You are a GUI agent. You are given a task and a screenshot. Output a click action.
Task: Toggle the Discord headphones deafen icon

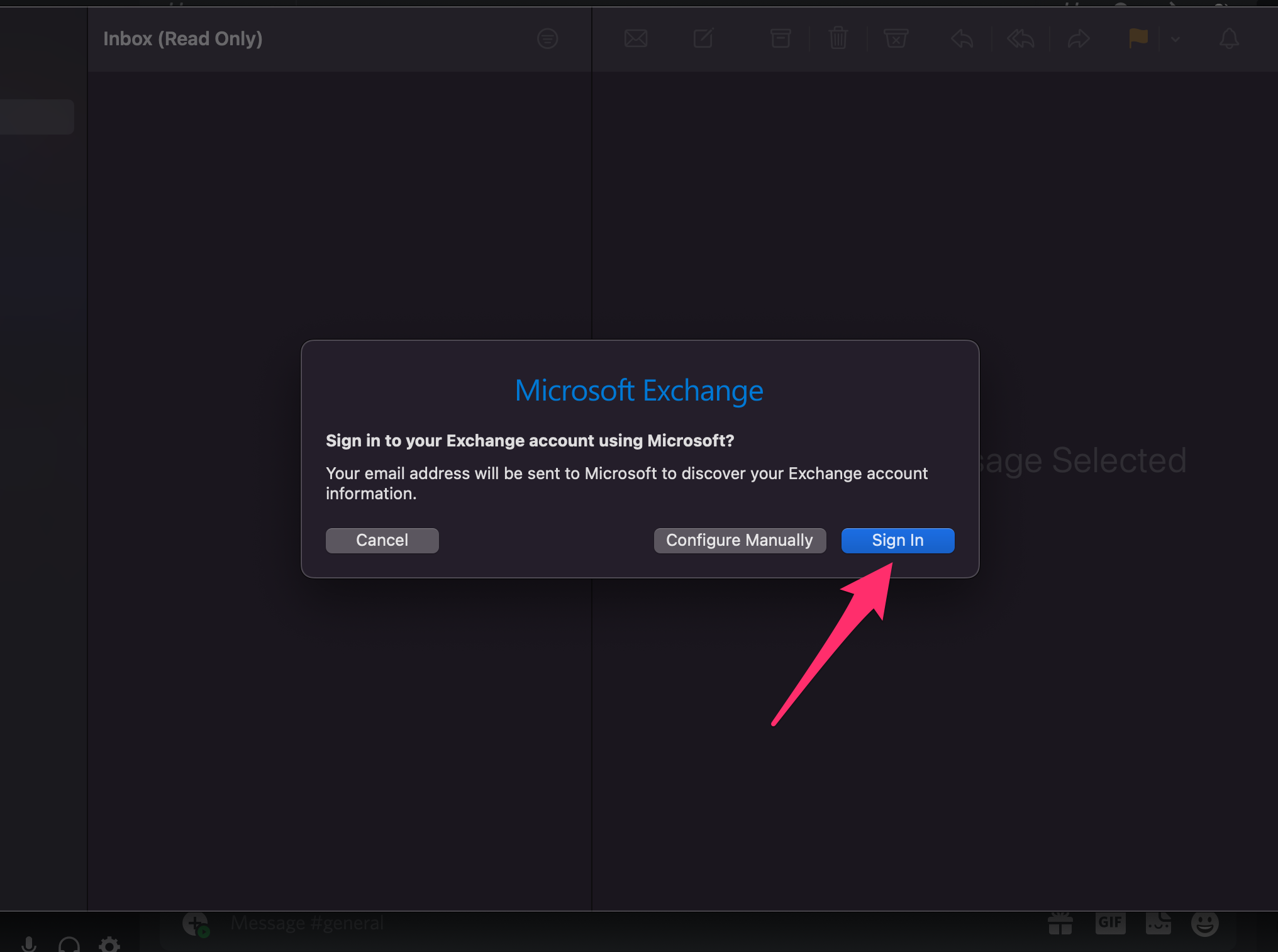pyautogui.click(x=69, y=944)
